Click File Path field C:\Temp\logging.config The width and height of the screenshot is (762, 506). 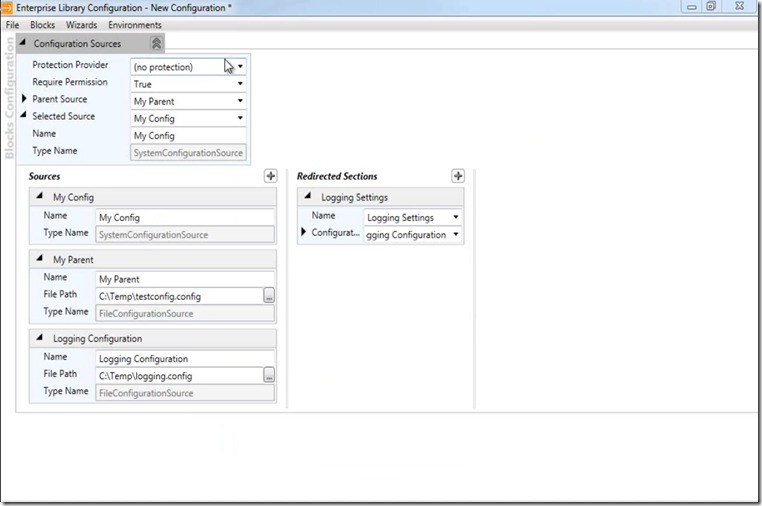click(x=180, y=376)
